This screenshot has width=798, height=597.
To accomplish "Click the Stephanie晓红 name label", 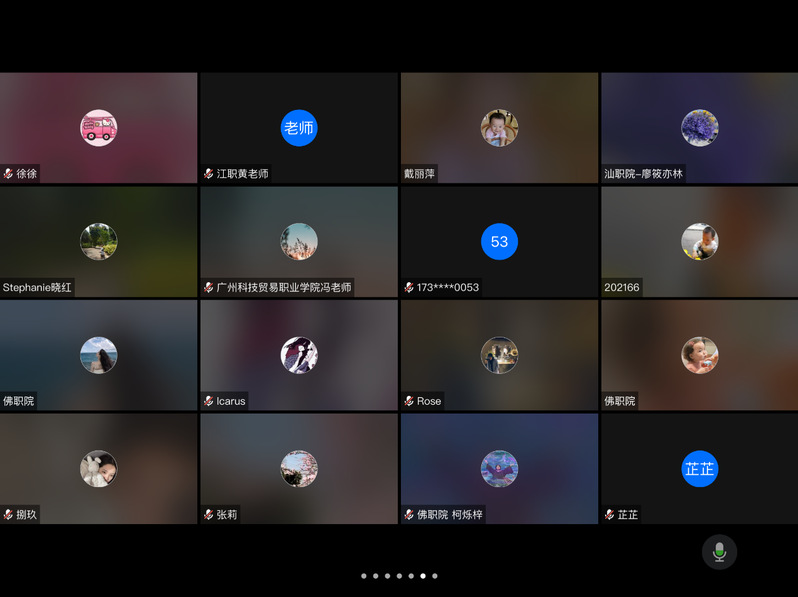I will coord(37,288).
